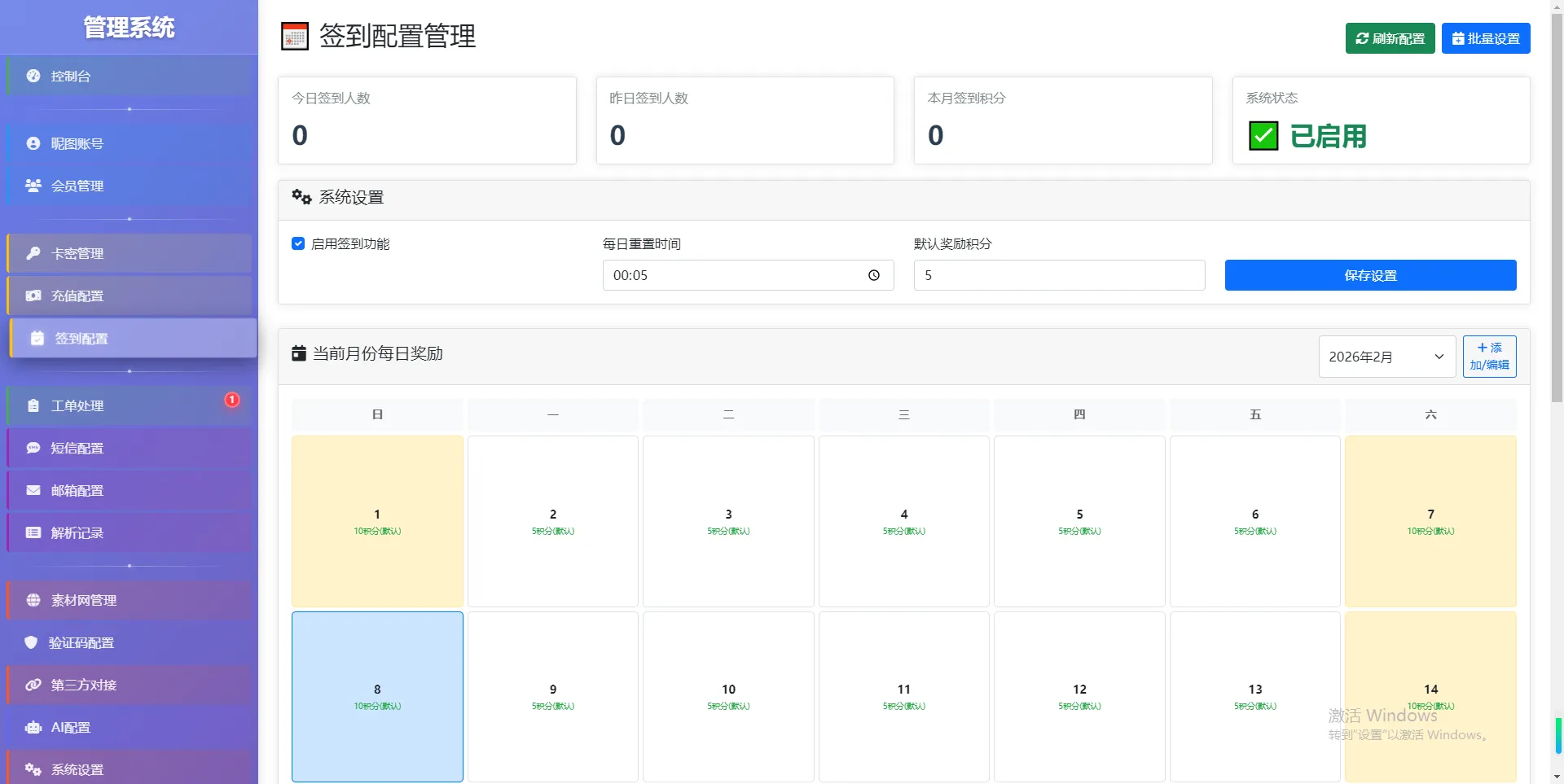Image resolution: width=1564 pixels, height=784 pixels.
Task: Go to 短信配置 in the sidebar
Action: tap(77, 448)
